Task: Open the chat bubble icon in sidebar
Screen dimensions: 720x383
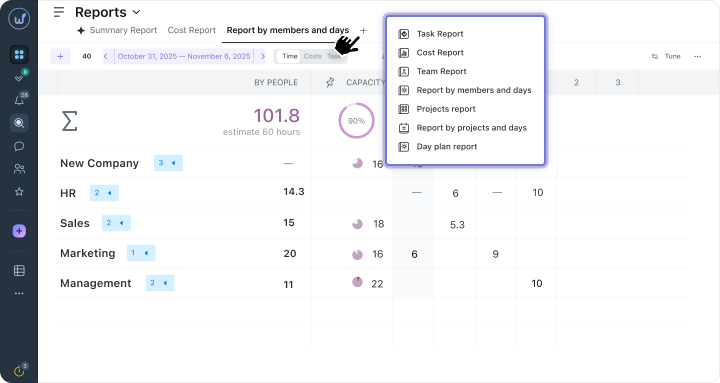Action: point(19,146)
